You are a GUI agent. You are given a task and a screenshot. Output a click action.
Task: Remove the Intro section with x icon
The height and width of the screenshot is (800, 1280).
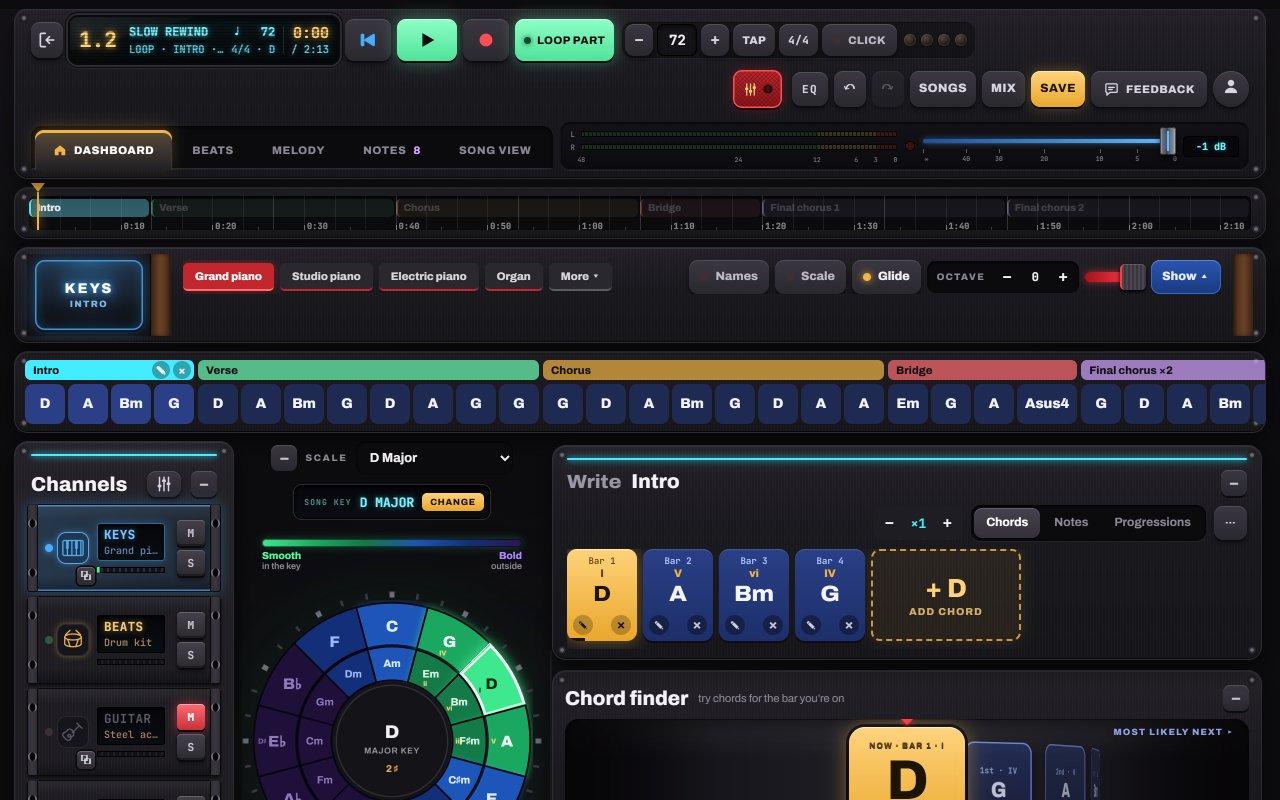click(181, 370)
